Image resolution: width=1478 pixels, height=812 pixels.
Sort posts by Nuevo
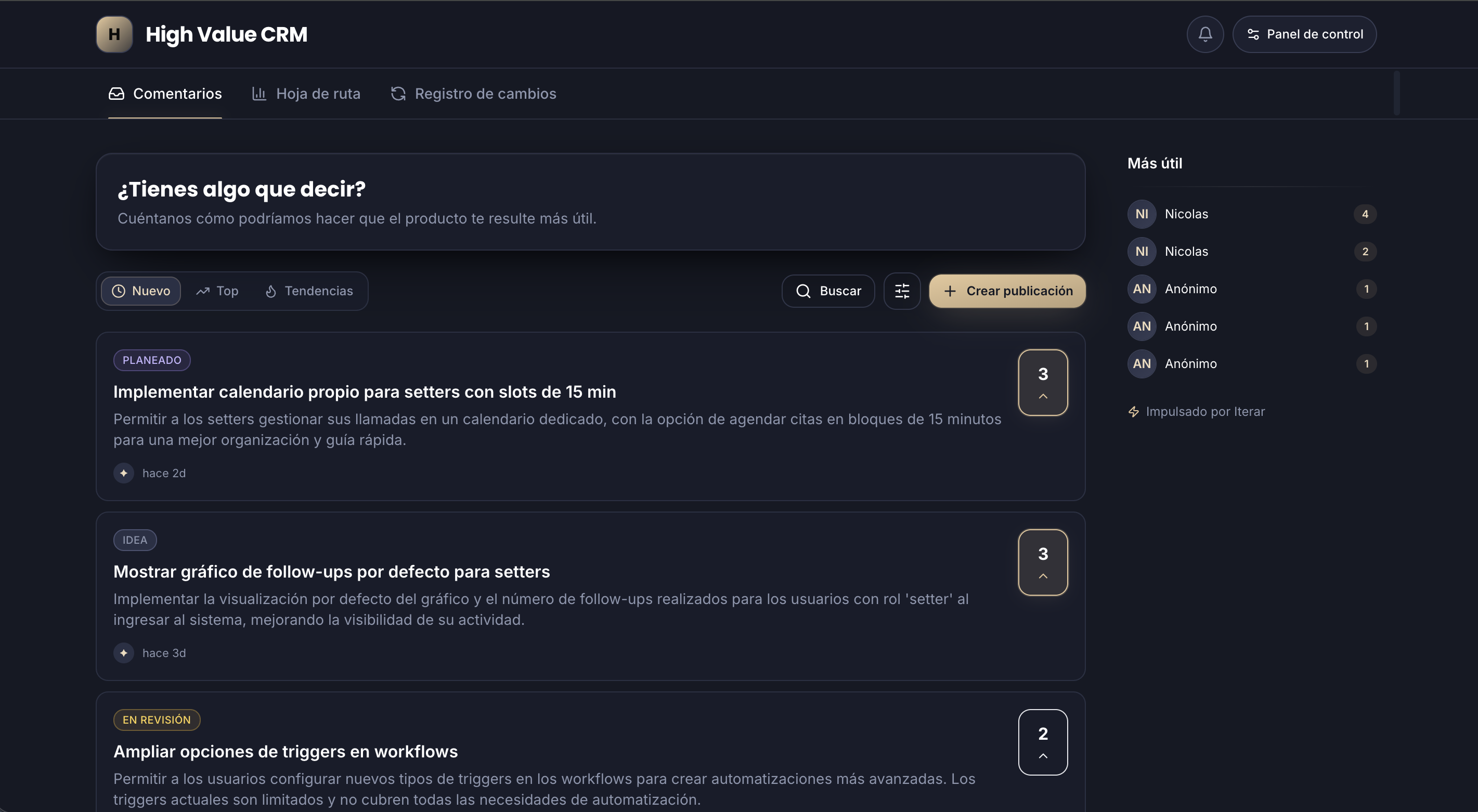tap(141, 291)
